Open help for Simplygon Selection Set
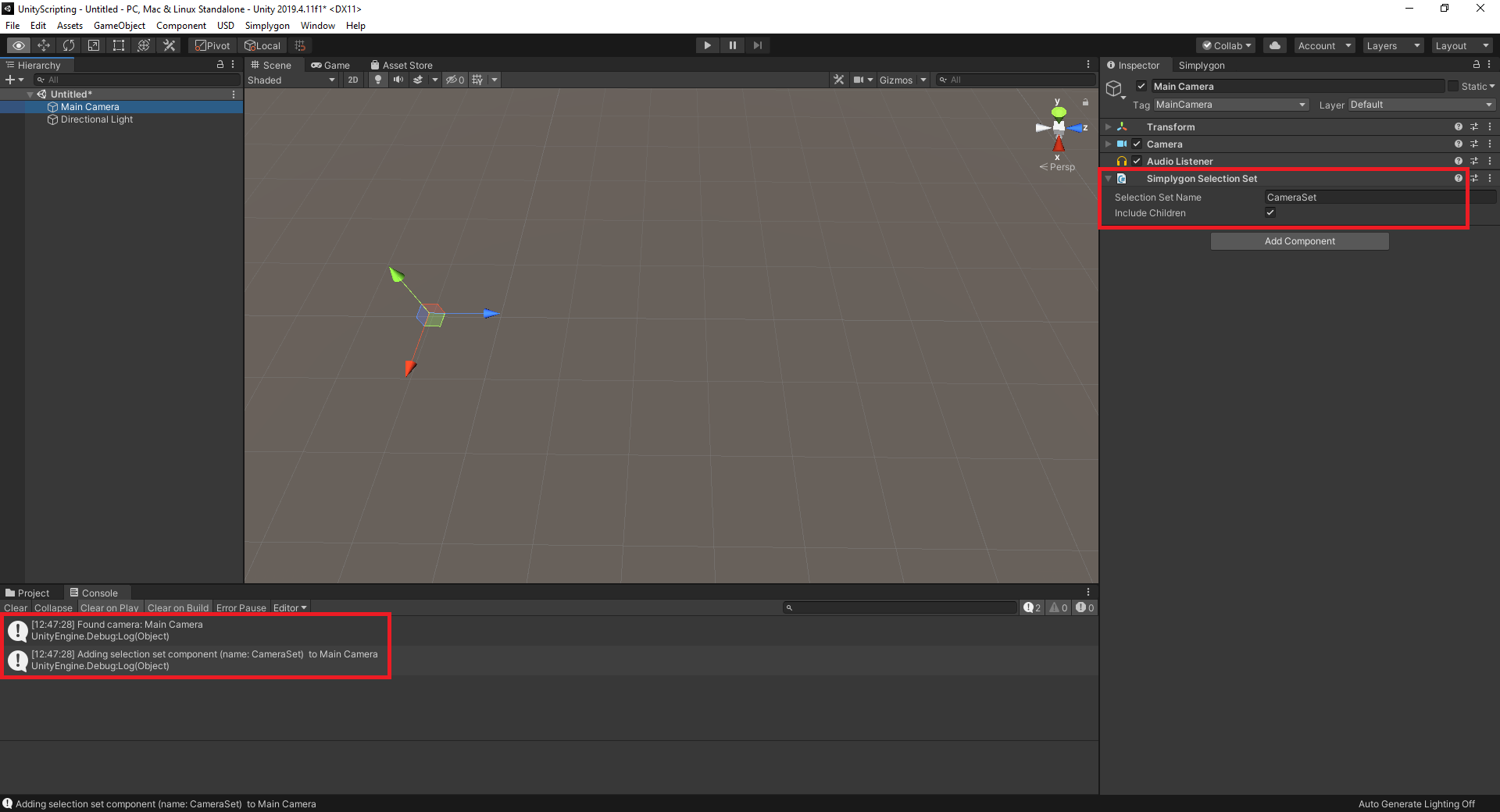This screenshot has height=812, width=1500. pyautogui.click(x=1458, y=178)
